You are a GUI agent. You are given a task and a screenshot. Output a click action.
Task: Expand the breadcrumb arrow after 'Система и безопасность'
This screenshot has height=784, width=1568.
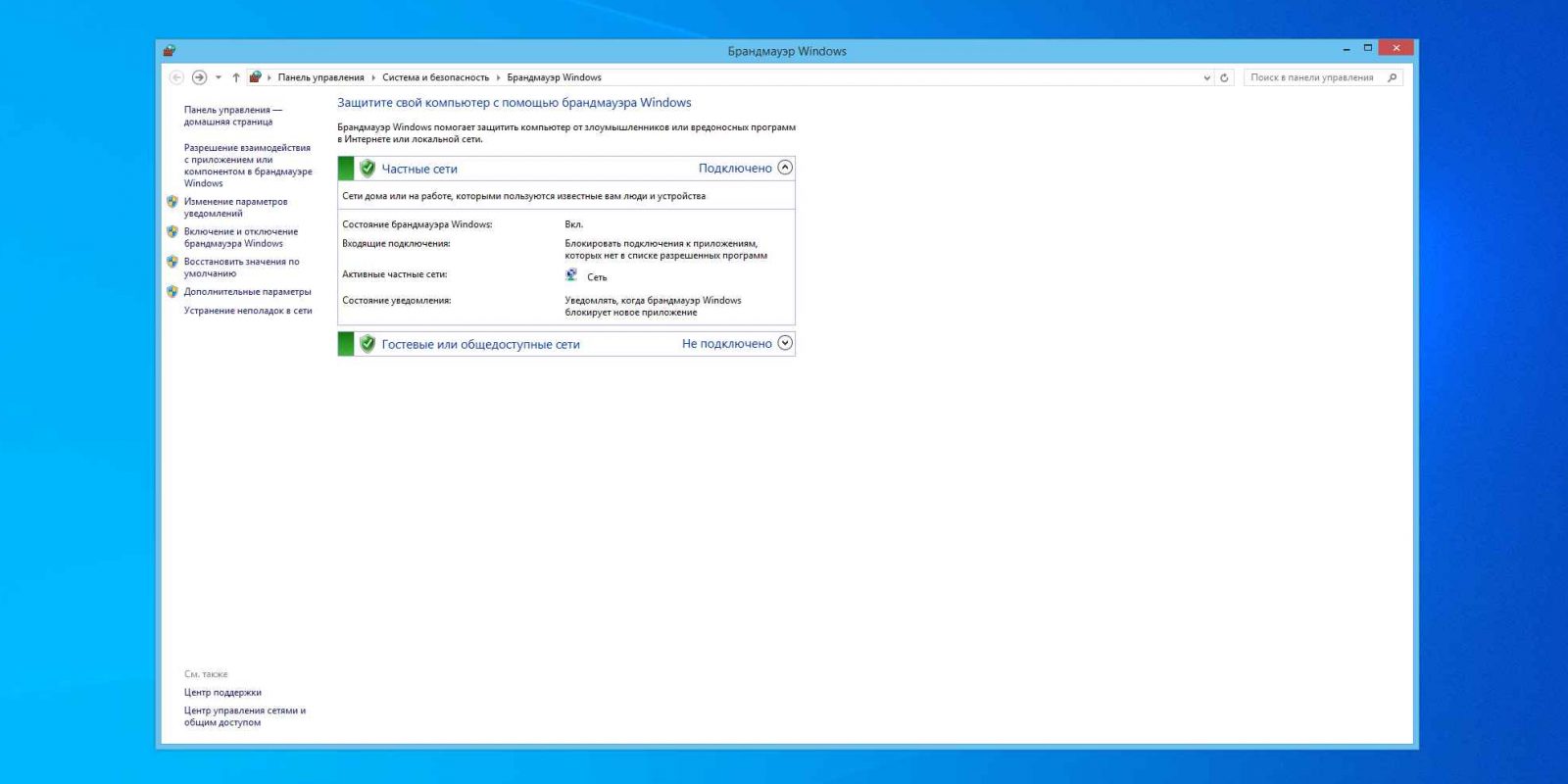498,77
